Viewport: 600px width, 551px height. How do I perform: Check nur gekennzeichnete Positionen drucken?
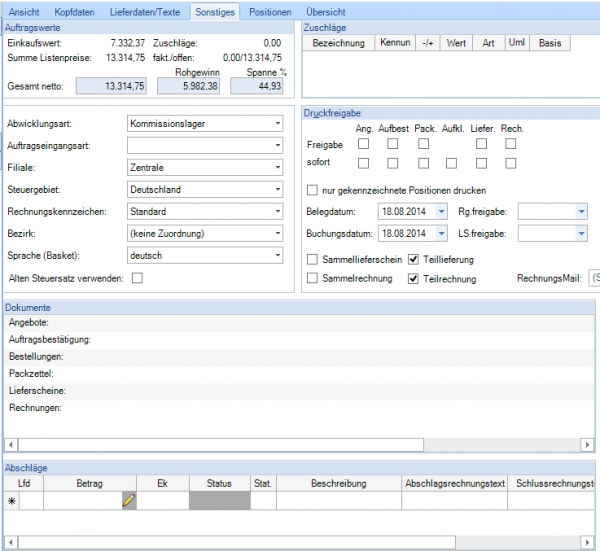pyautogui.click(x=313, y=190)
